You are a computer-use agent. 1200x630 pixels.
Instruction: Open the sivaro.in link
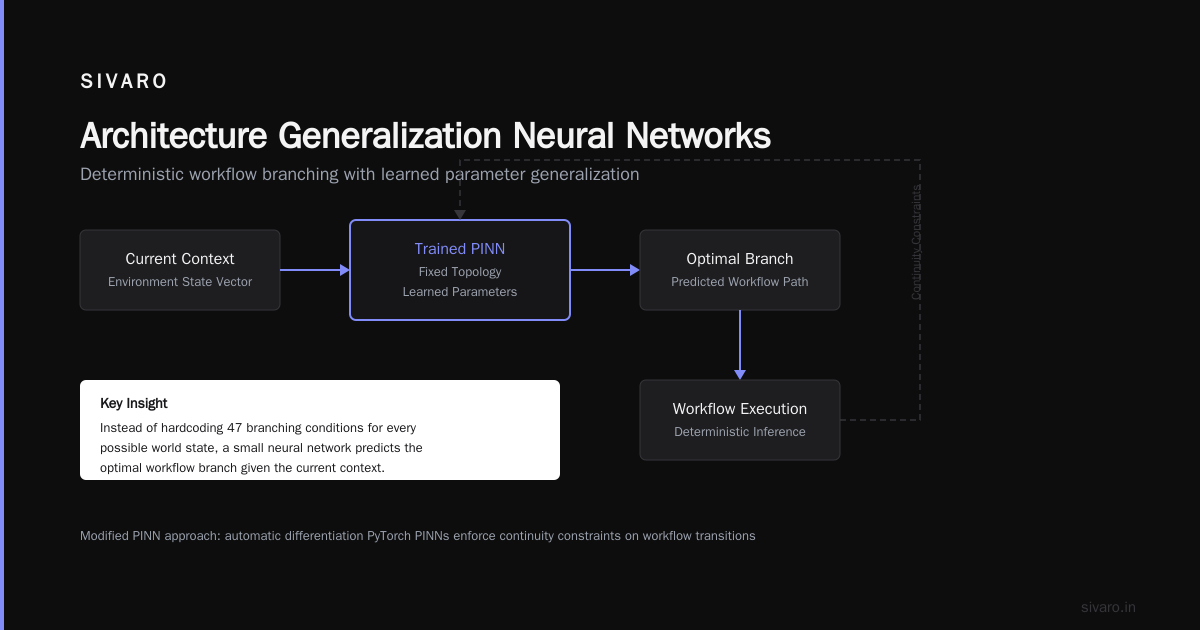pos(1108,607)
